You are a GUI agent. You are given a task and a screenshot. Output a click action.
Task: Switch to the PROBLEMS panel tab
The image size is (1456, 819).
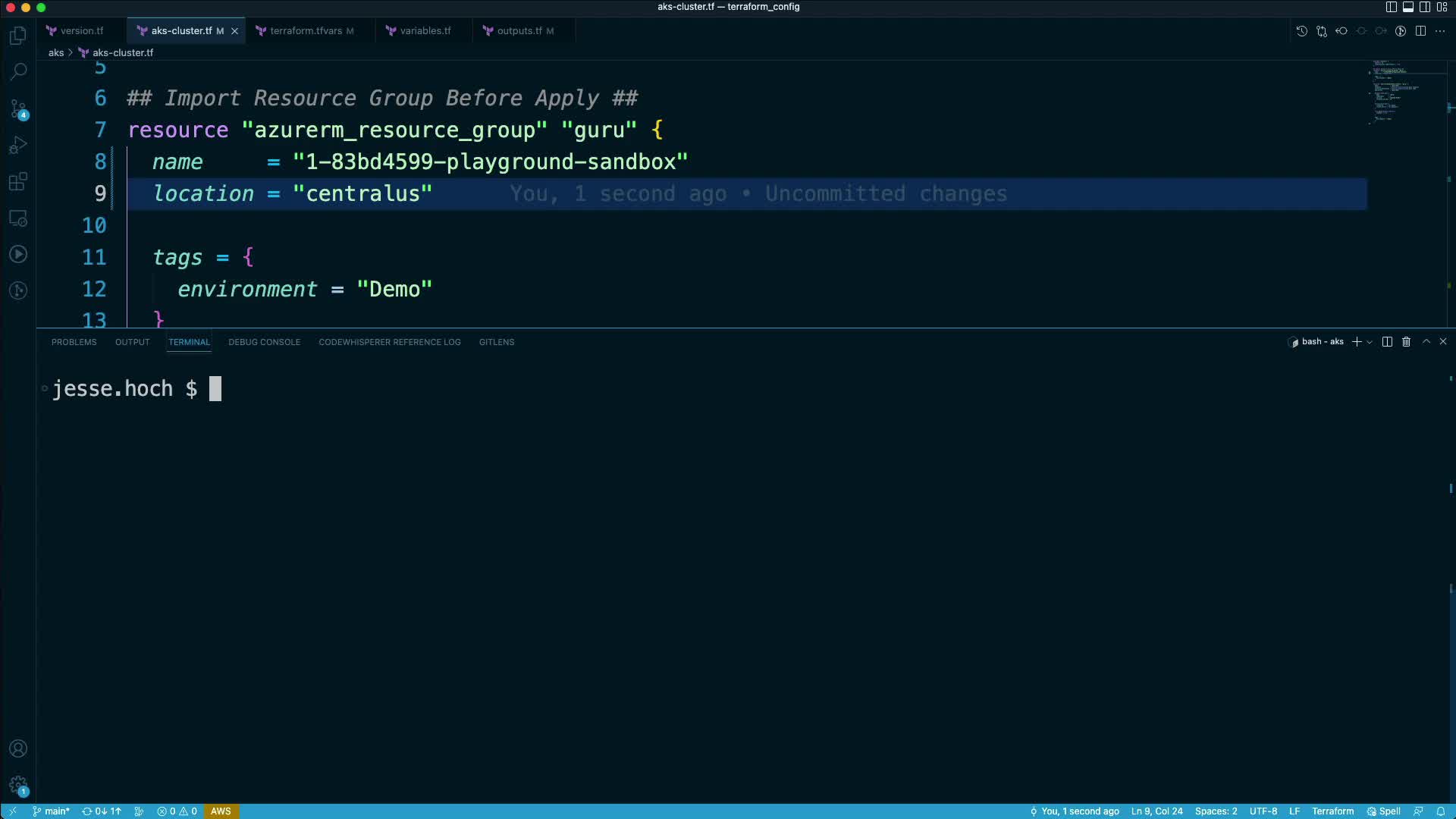click(74, 342)
